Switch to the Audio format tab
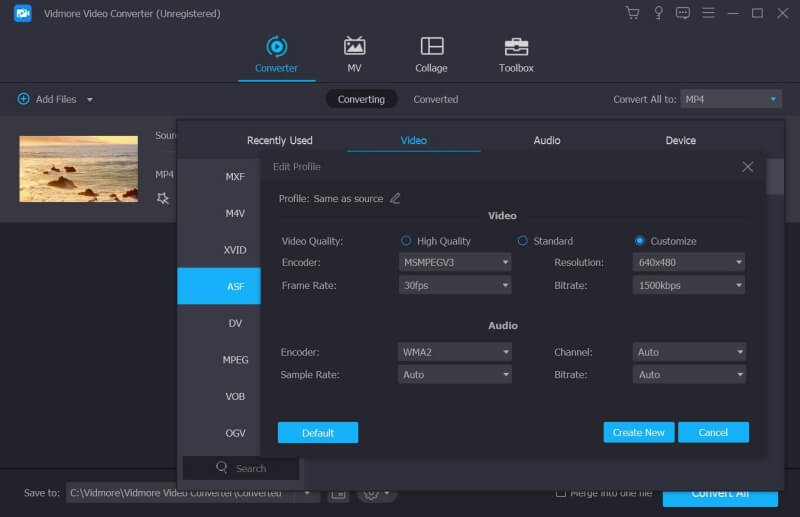Viewport: 800px width, 517px height. coord(547,140)
